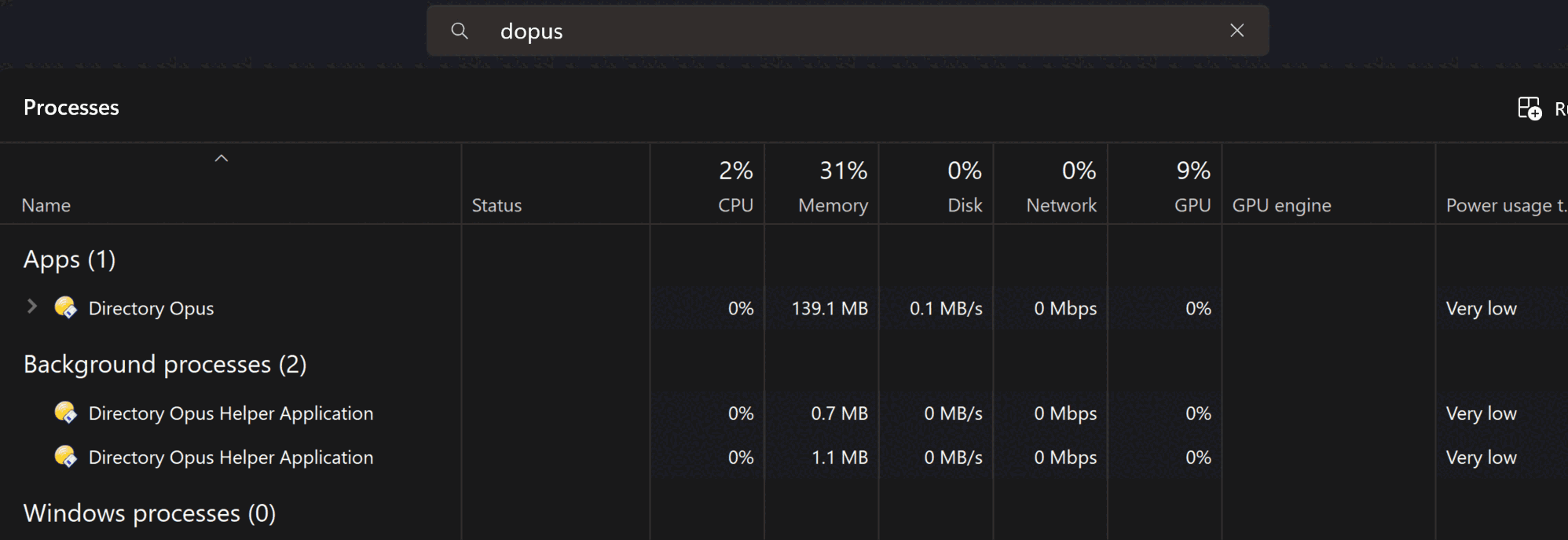Click the Processes page heading
Screen dimensions: 1568x540
pos(71,108)
